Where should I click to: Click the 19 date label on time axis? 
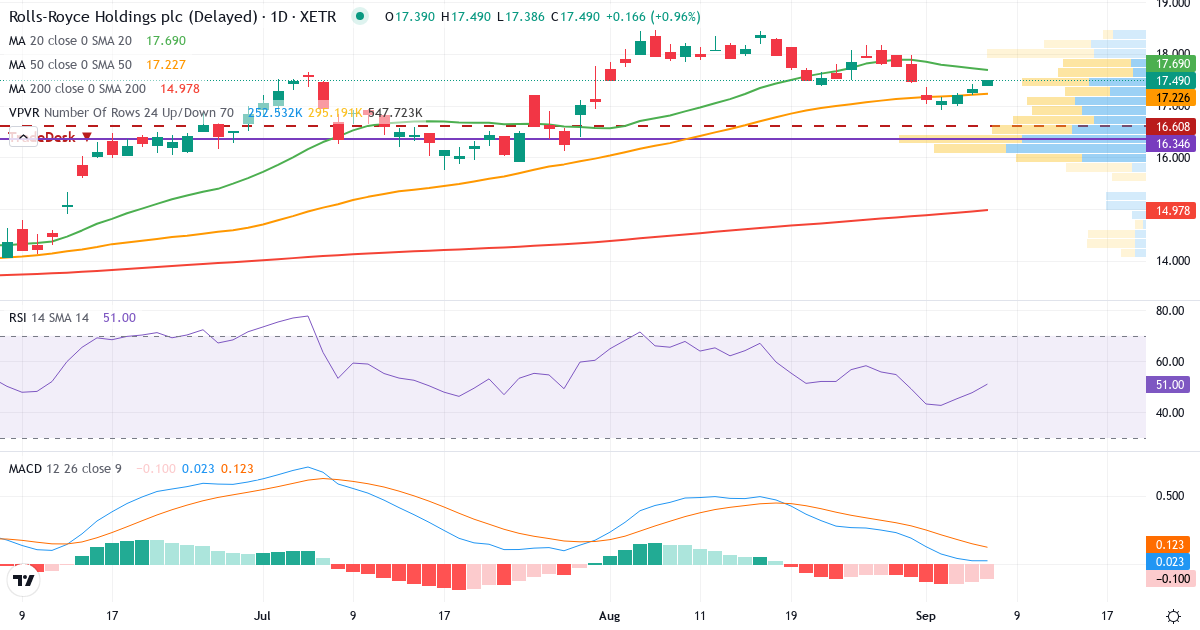(791, 616)
